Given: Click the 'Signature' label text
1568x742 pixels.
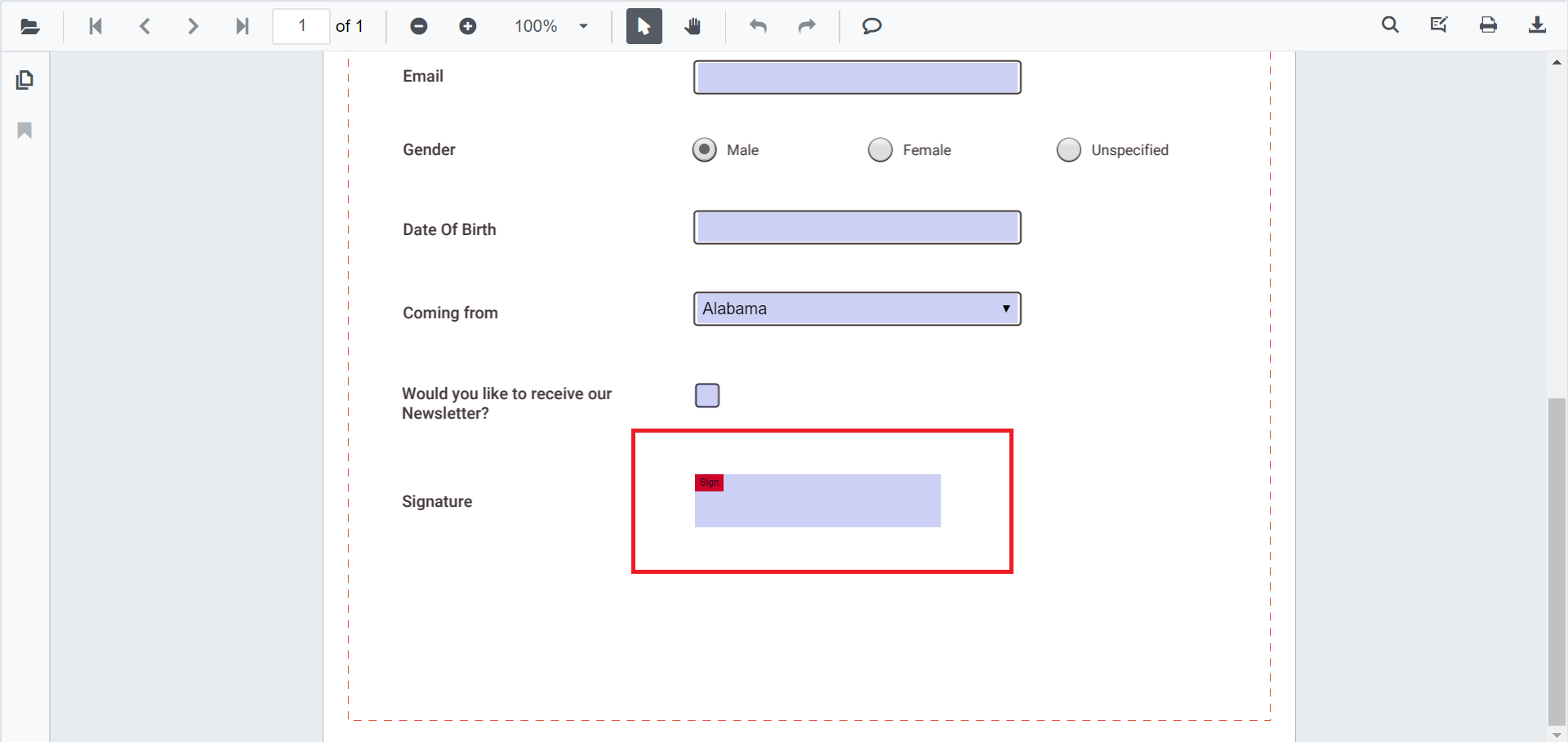Looking at the screenshot, I should 437,501.
